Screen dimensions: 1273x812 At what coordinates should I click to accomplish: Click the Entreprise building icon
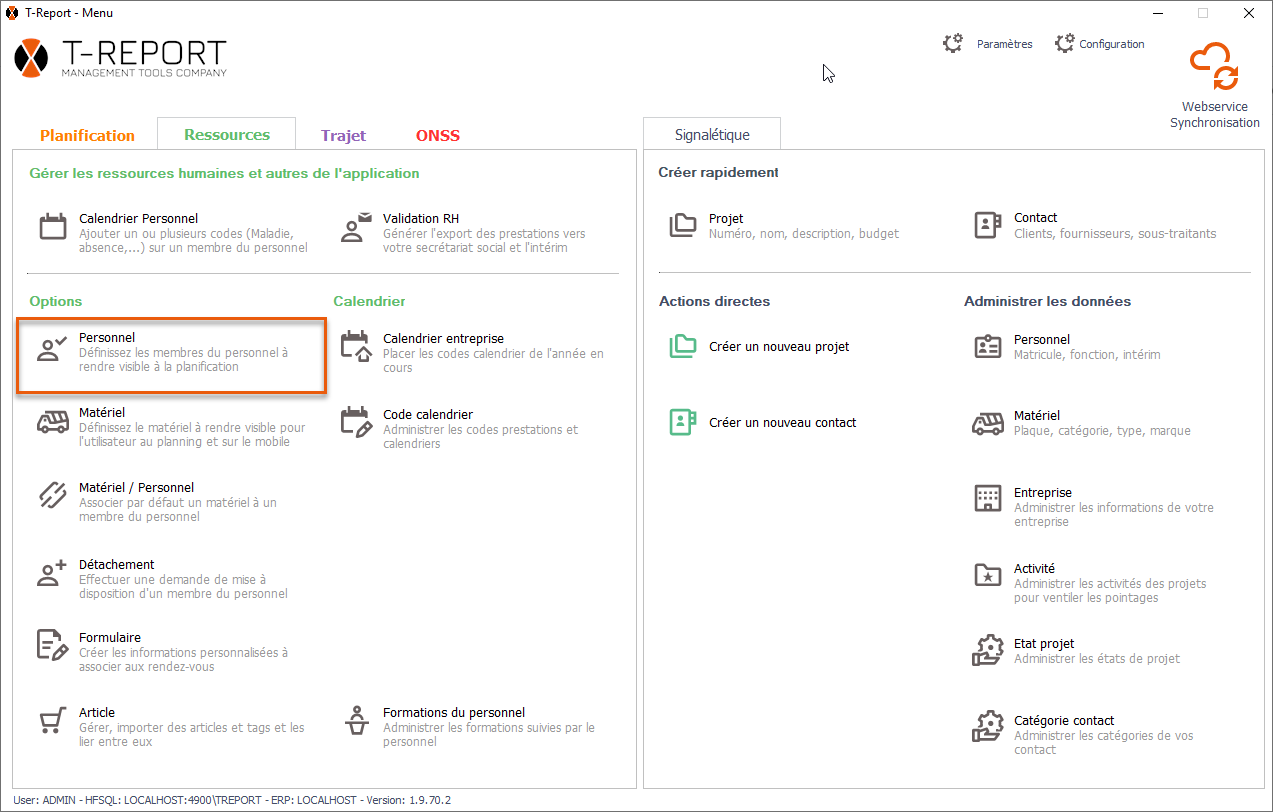tap(987, 499)
